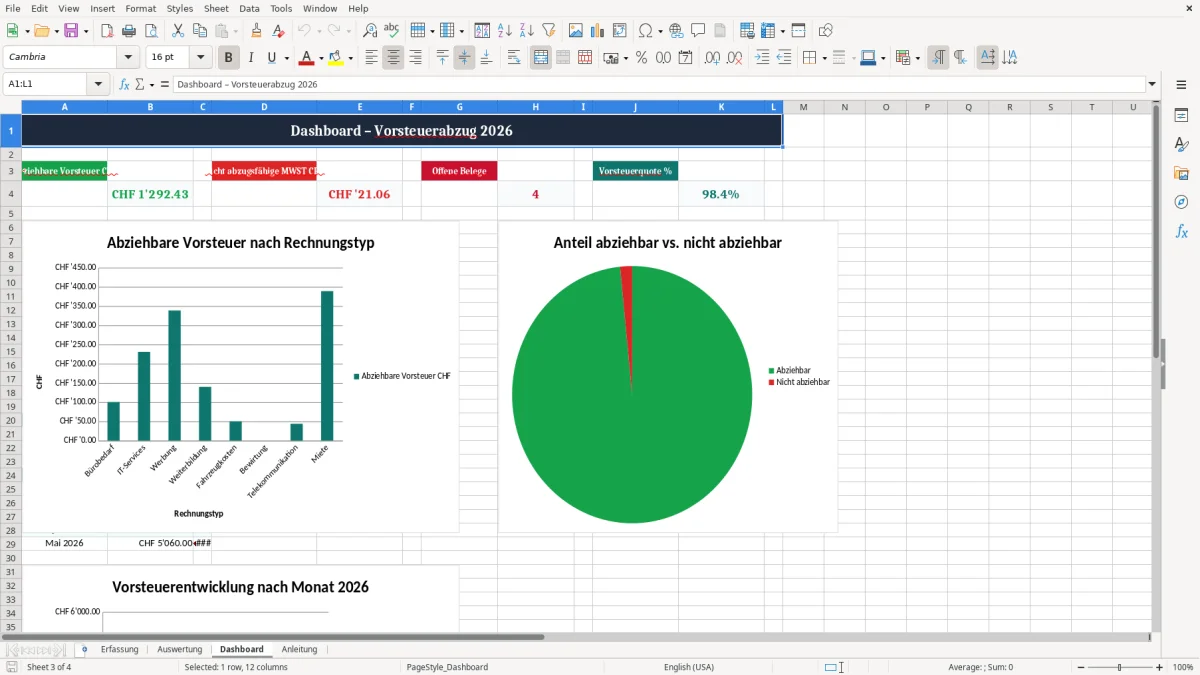This screenshot has width=1200, height=675.
Task: Open the Sheet menu
Action: tap(216, 8)
